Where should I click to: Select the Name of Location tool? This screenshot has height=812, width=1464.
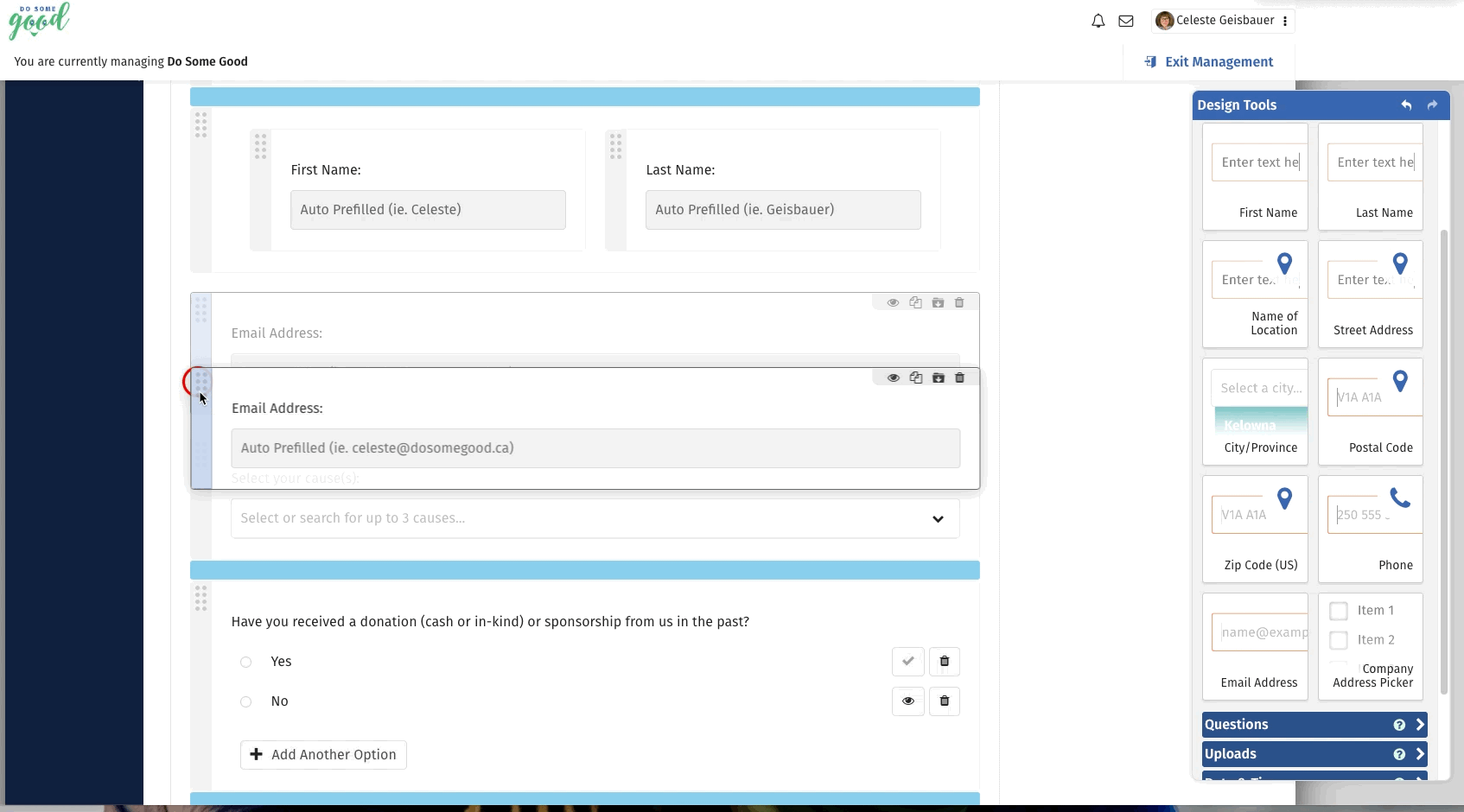(1255, 295)
